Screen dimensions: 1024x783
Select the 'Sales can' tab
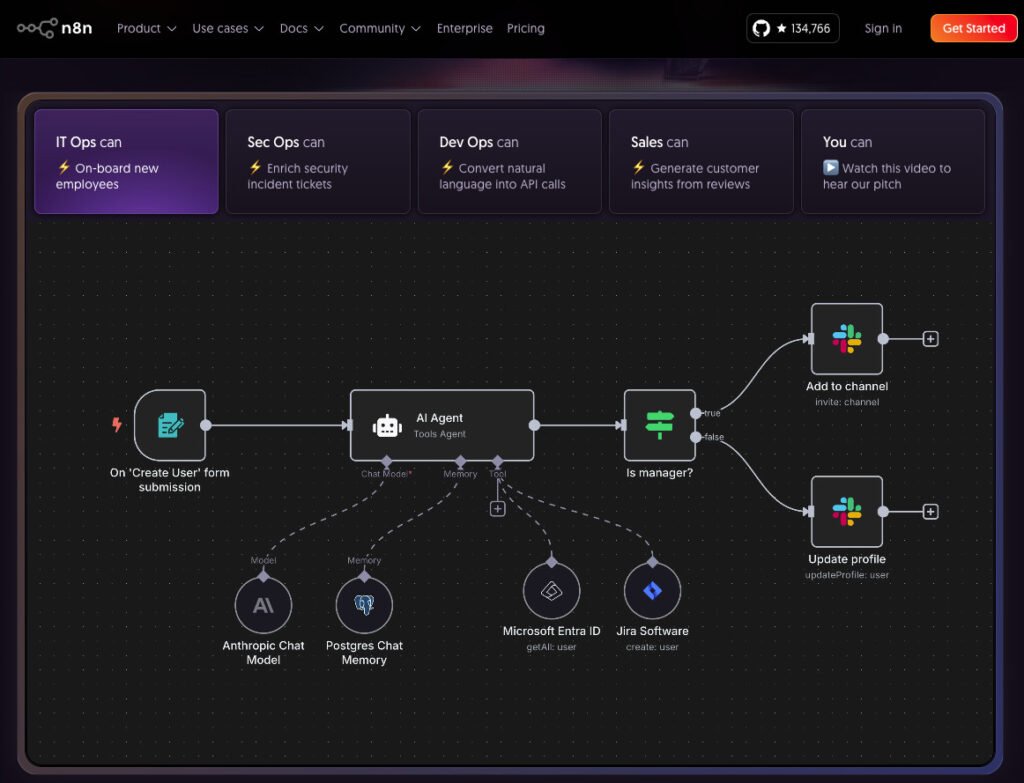pos(701,162)
